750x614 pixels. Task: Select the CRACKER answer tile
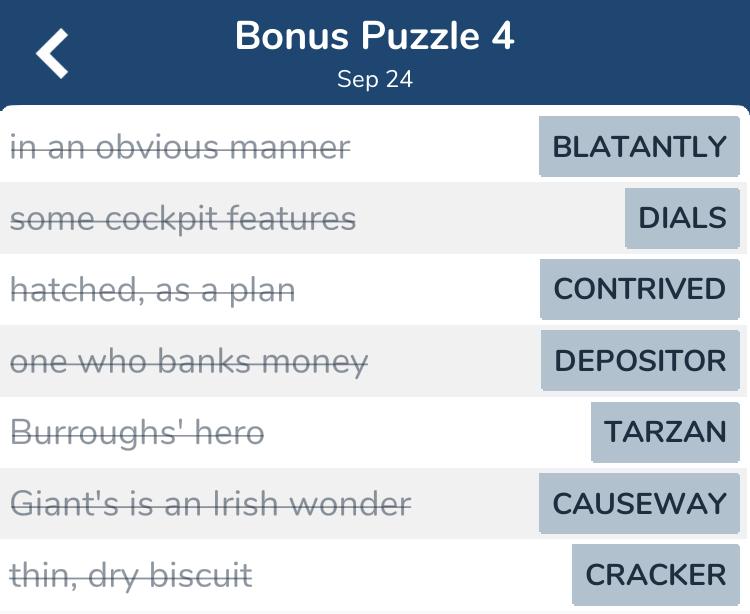(x=655, y=575)
